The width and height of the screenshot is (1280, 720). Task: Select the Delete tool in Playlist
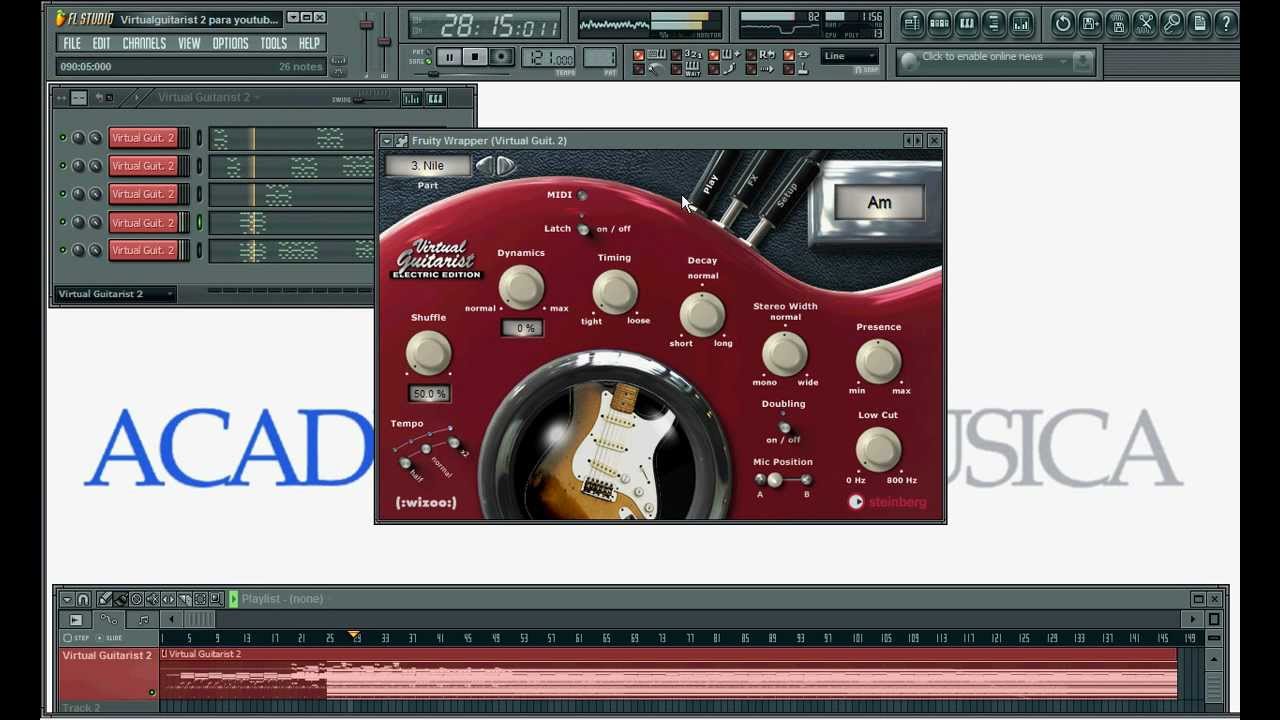[x=136, y=599]
